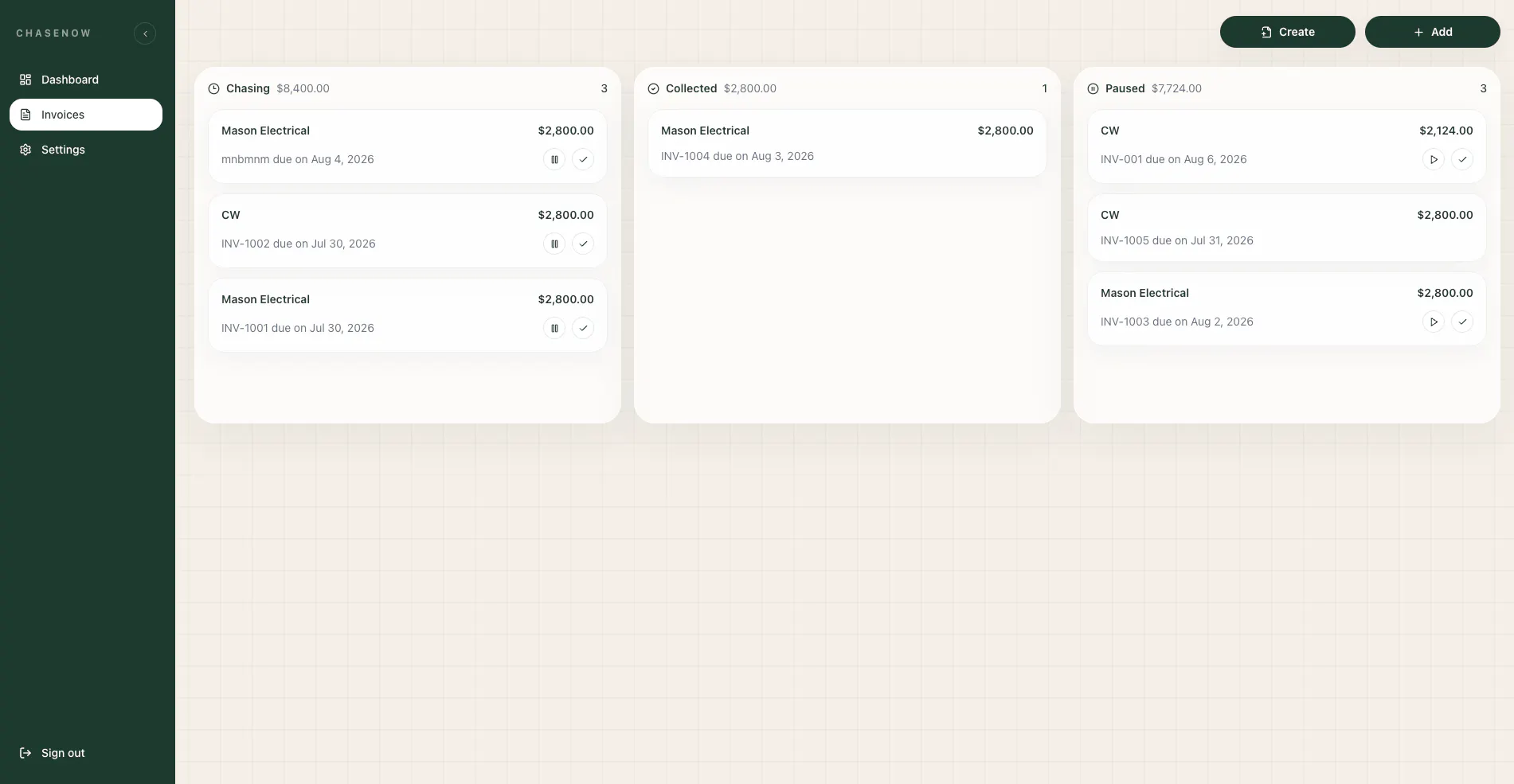The image size is (1514, 784).
Task: Open the Dashboard page
Action: 86,80
